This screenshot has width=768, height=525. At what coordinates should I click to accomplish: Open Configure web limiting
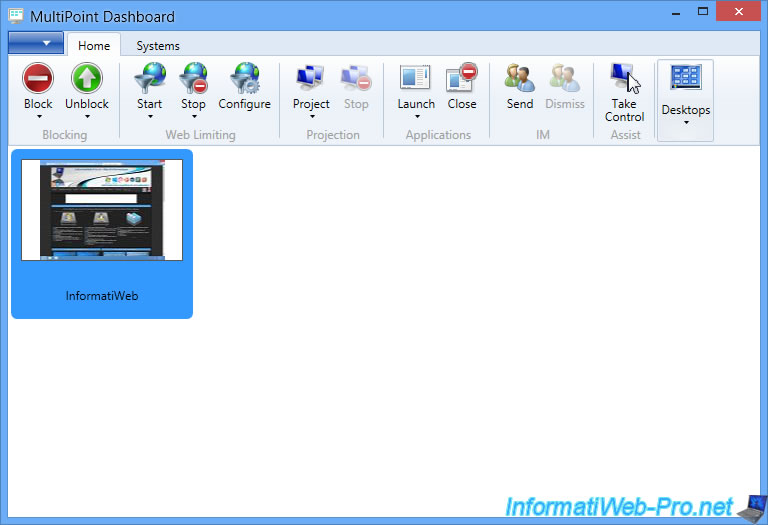click(244, 79)
